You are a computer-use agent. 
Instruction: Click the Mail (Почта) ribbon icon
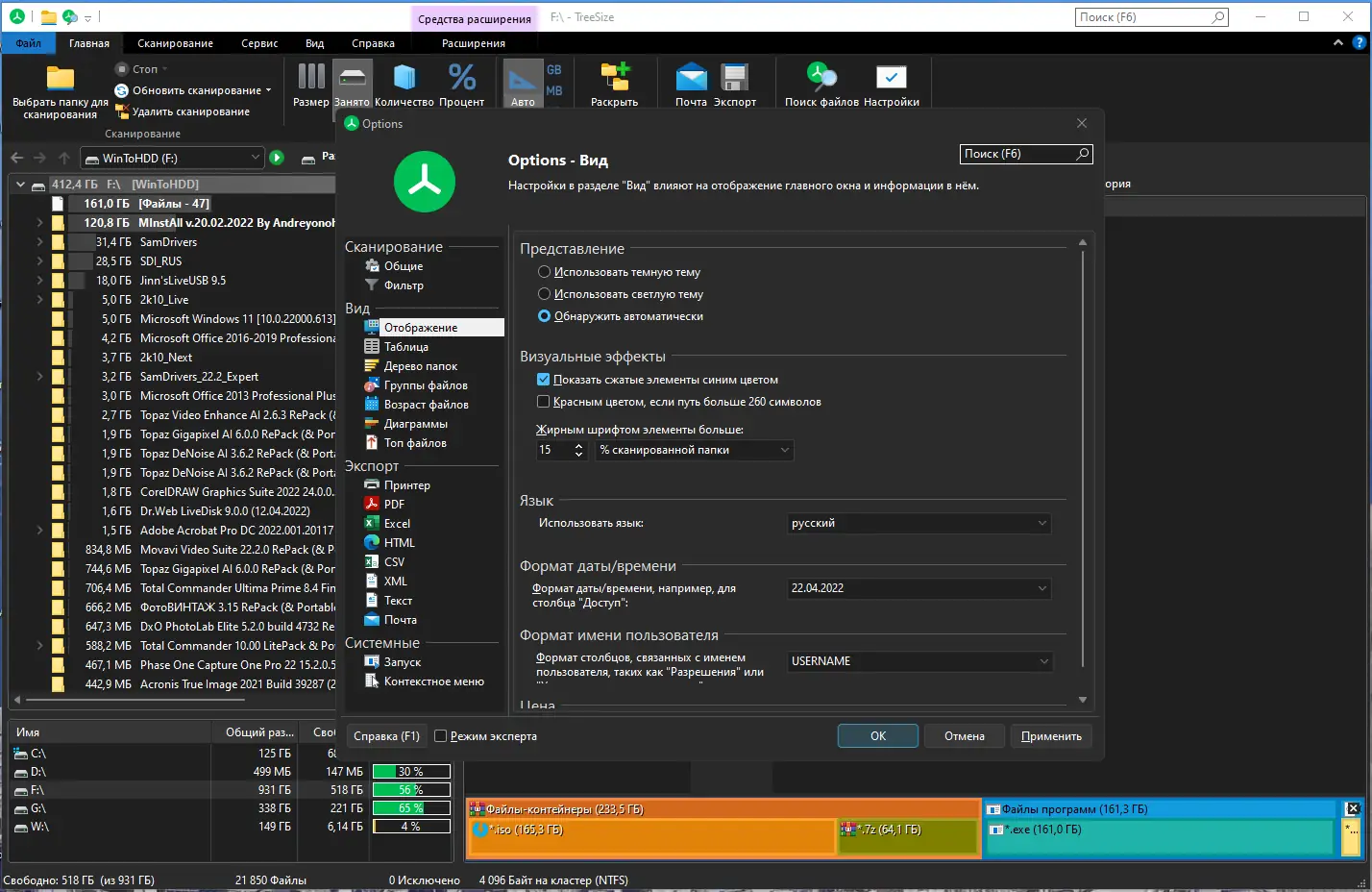[x=691, y=77]
